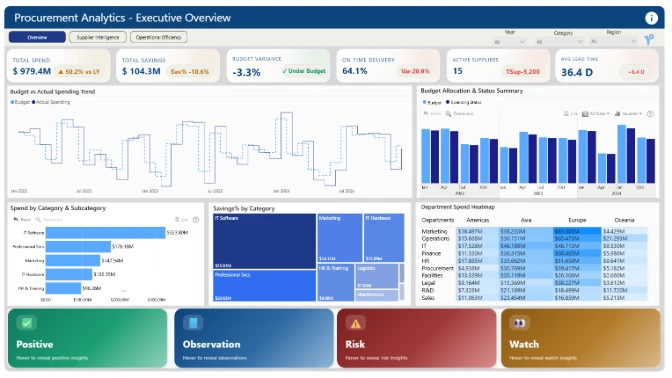The height and width of the screenshot is (378, 672).
Task: Click the Avg Lead Time 36.4 D KPI card
Action: point(607,66)
